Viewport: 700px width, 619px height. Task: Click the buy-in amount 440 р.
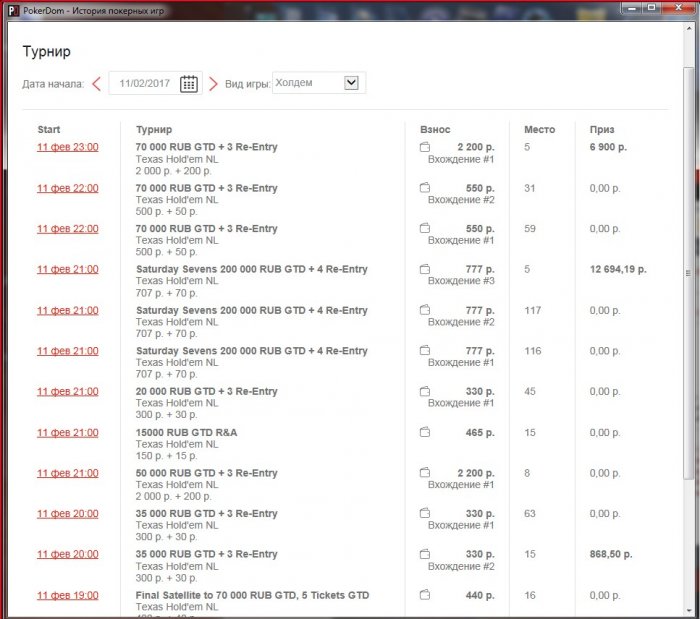480,595
